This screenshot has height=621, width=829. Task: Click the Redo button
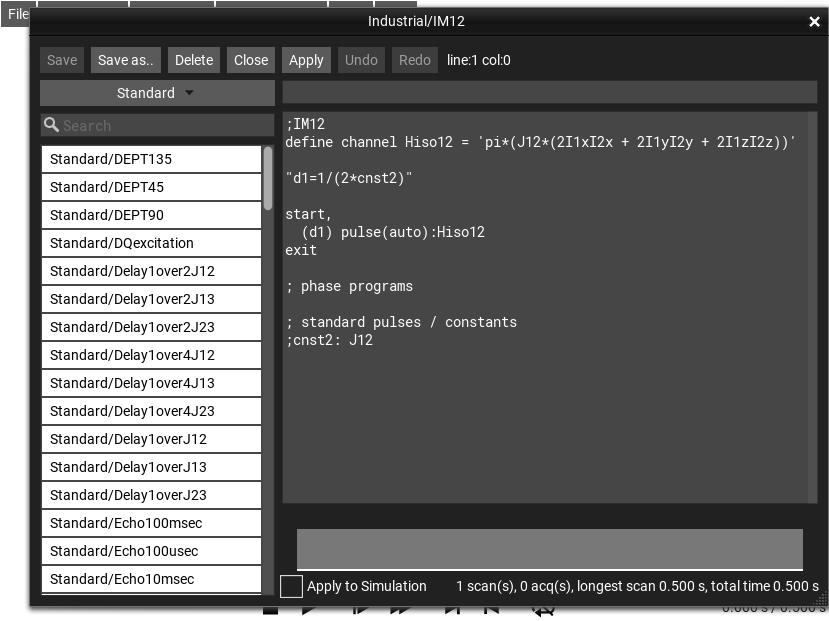point(415,60)
